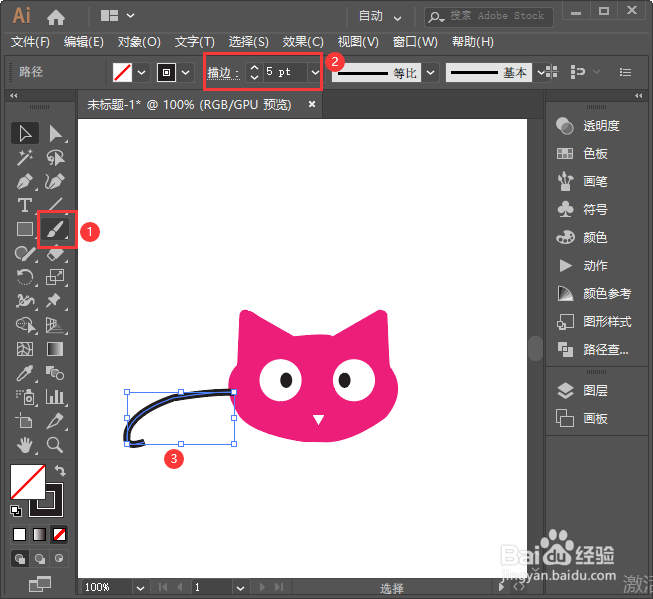Viewport: 653px width, 599px height.
Task: Select the Width warp tool
Action: coord(25,301)
